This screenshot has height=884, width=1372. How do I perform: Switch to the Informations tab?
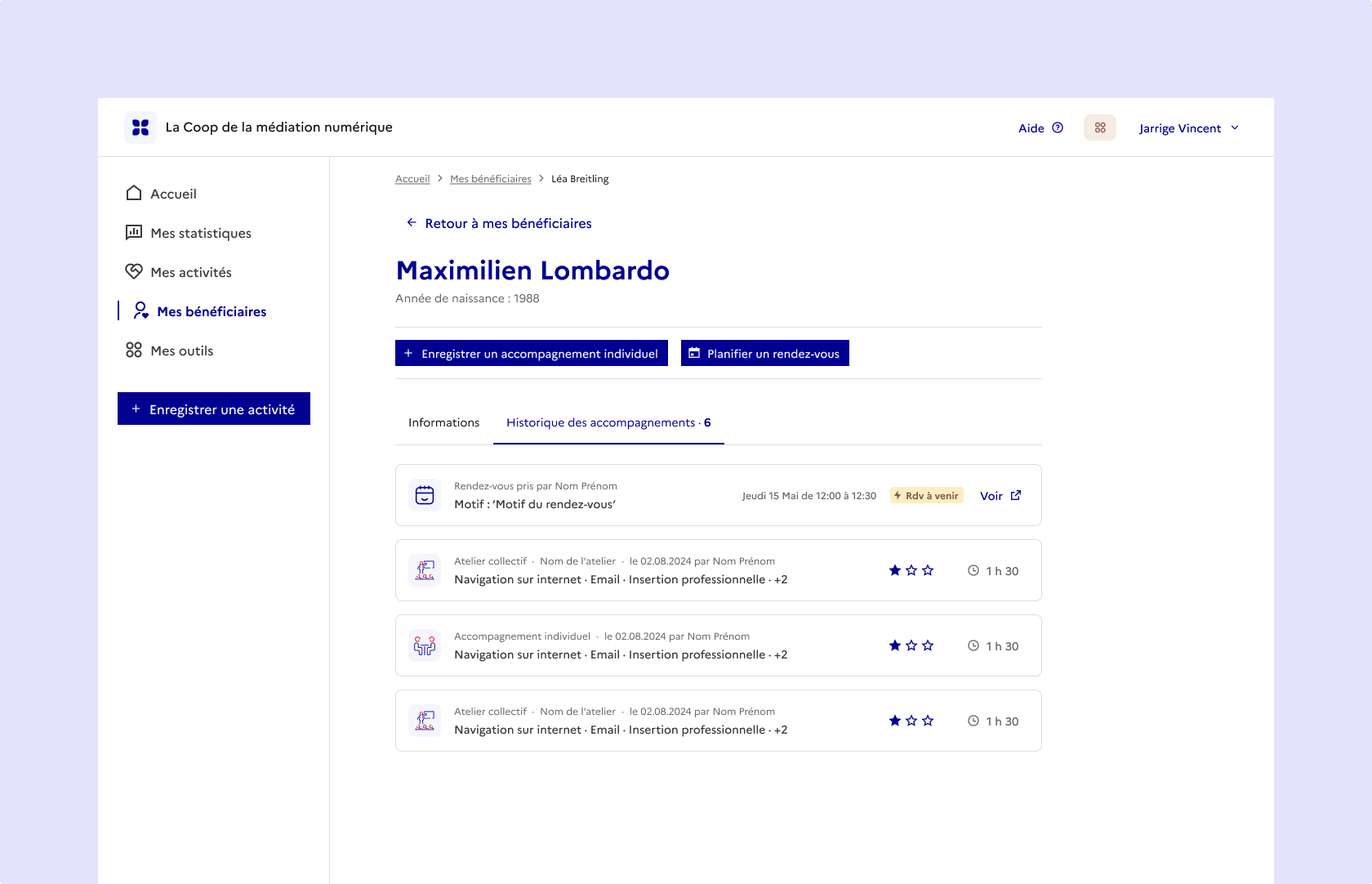(x=443, y=422)
